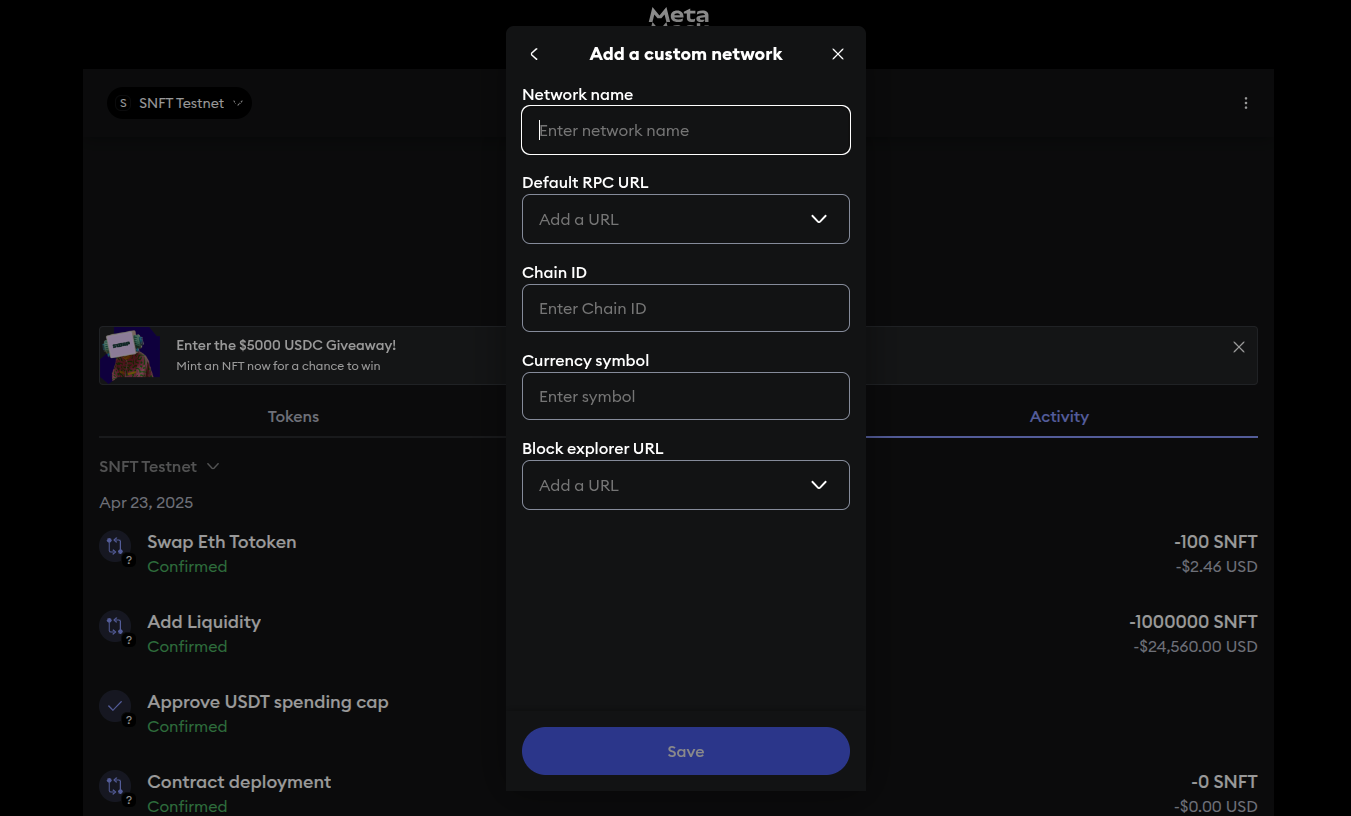
Task: Expand the SNFT Testnet activity filter
Action: tap(159, 467)
